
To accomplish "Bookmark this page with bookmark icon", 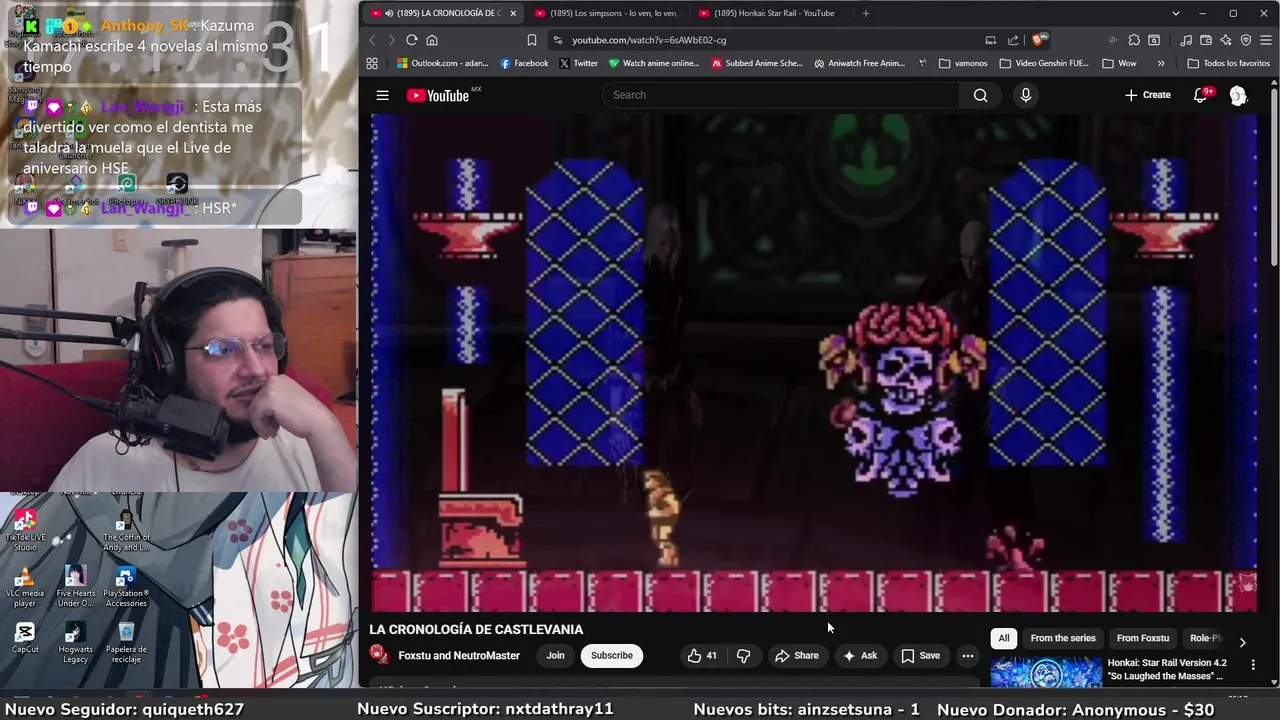I will 531,40.
